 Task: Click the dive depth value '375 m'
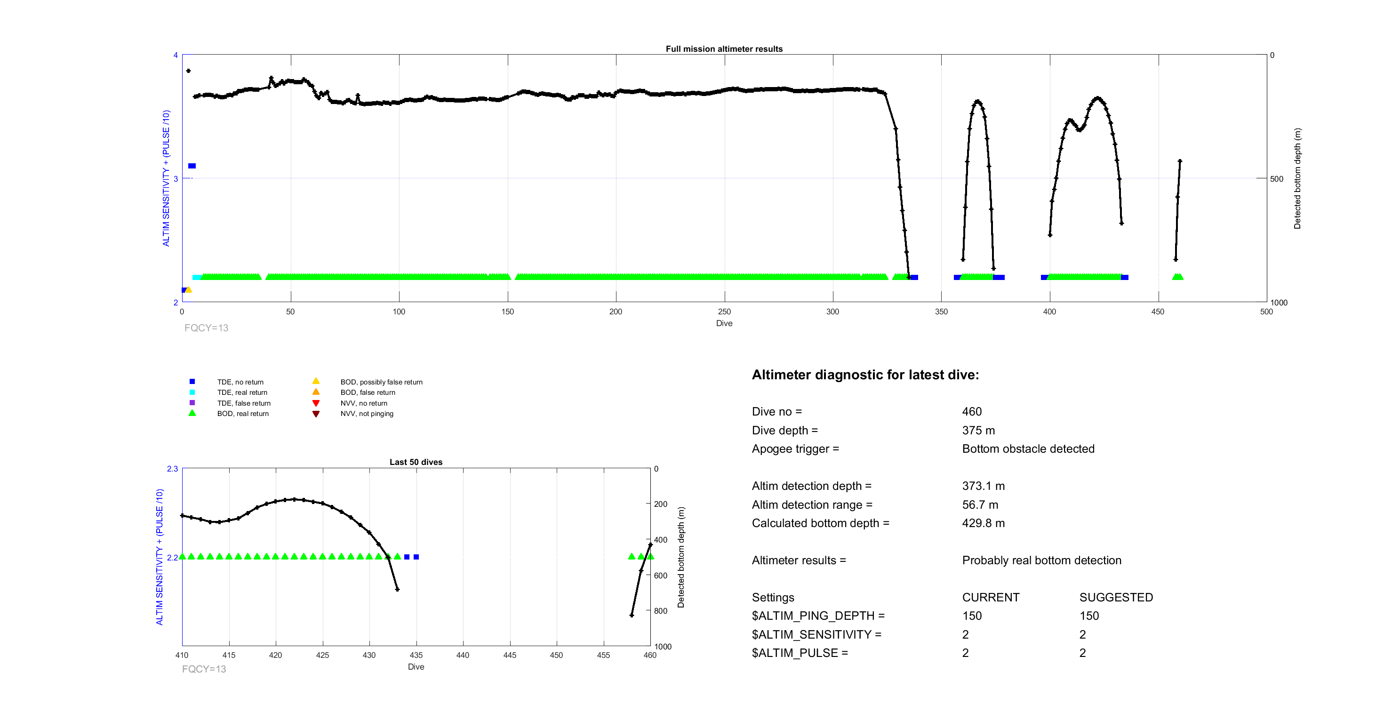978,430
